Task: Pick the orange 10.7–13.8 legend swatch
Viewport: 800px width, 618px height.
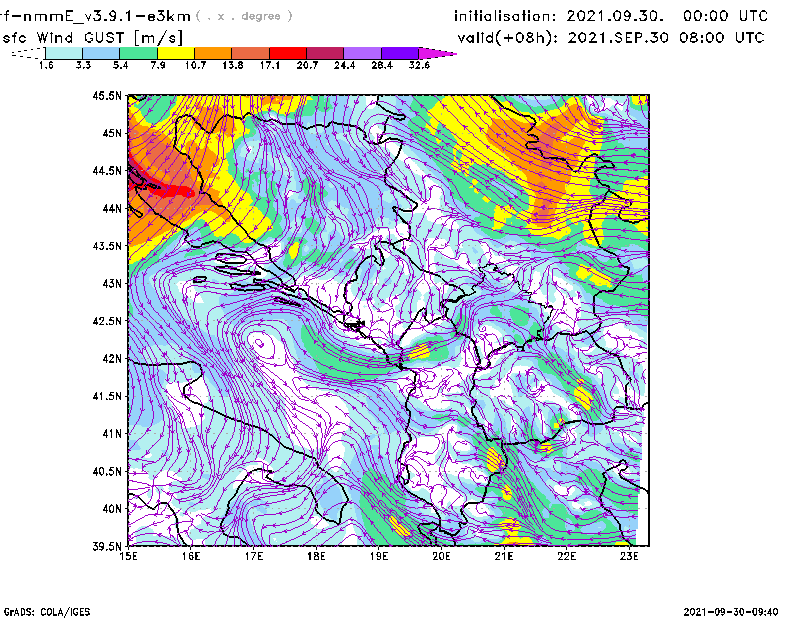Action: coord(213,53)
